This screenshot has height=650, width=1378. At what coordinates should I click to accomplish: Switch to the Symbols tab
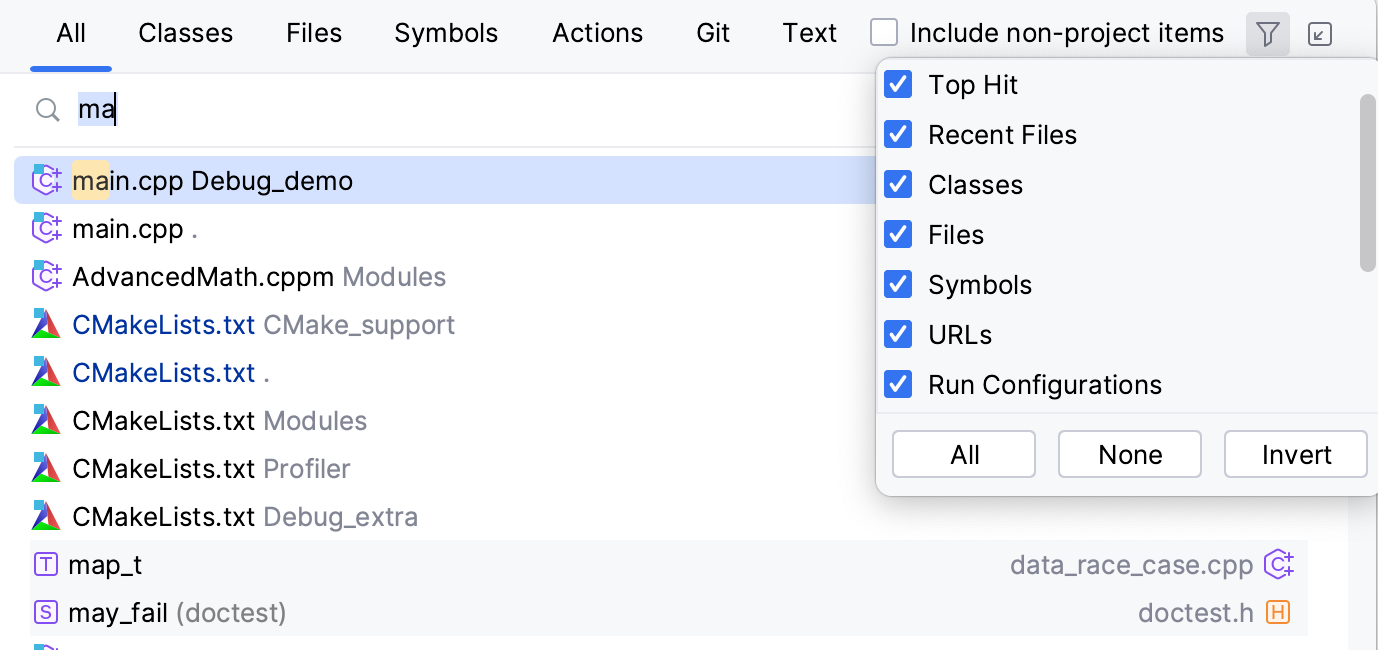(x=446, y=32)
